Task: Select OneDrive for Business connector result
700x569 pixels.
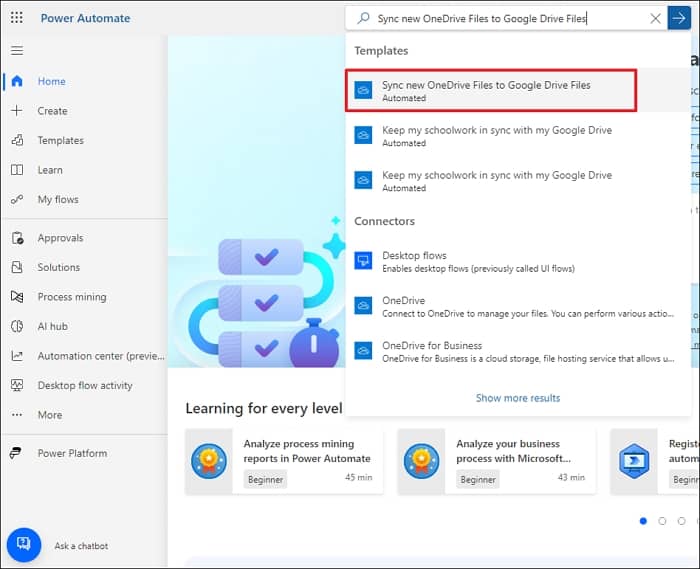Action: 518,351
